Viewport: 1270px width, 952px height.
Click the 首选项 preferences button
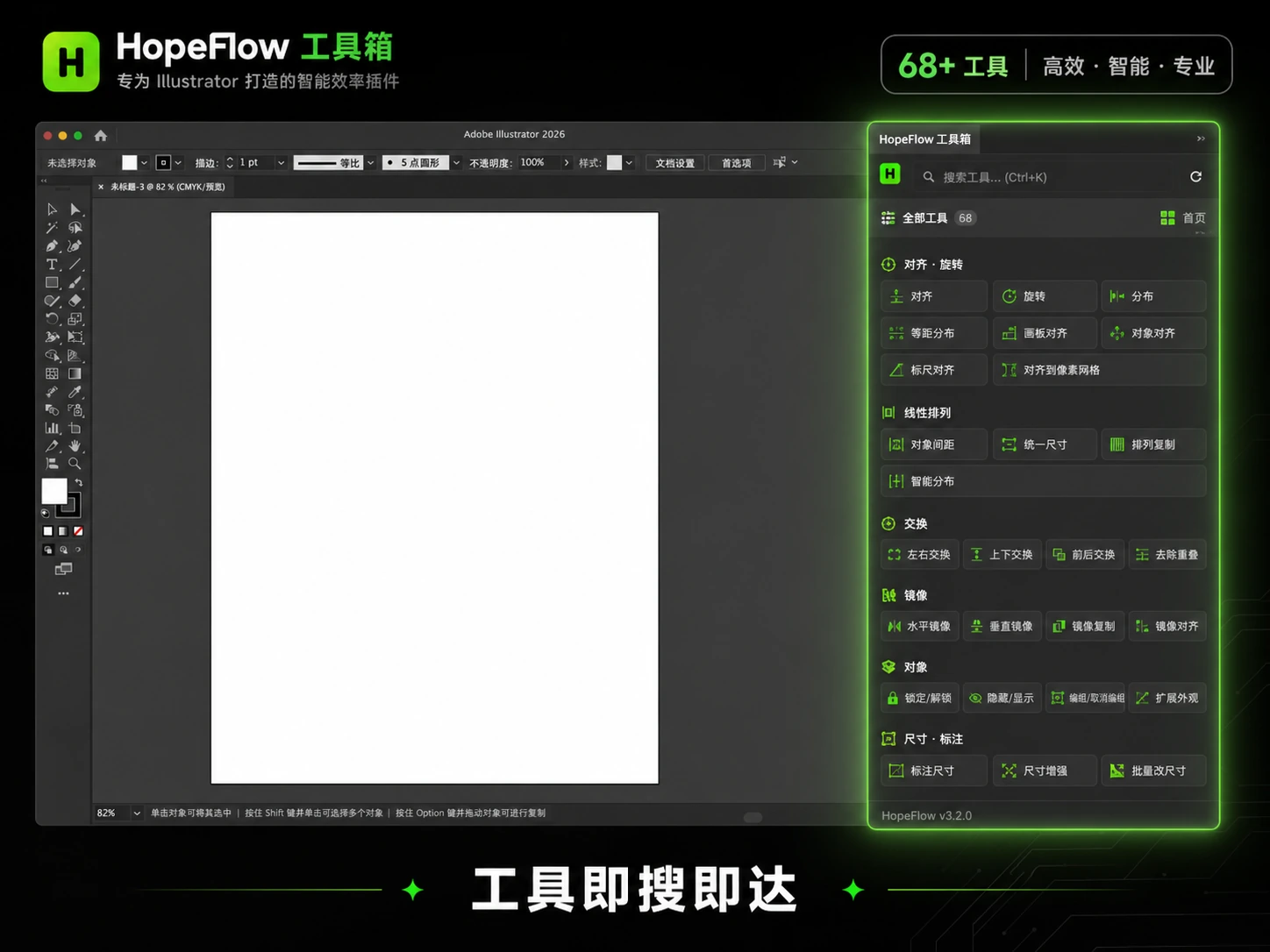[x=737, y=163]
